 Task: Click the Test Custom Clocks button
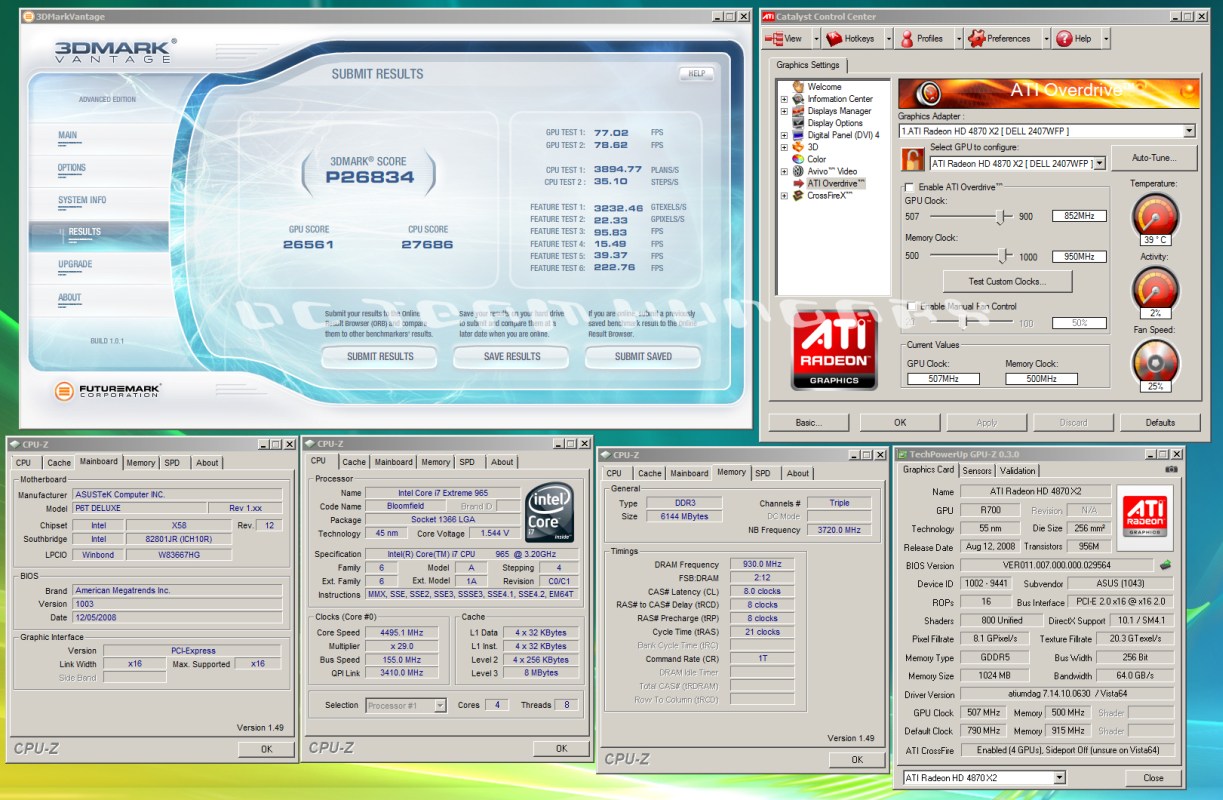click(x=1007, y=281)
